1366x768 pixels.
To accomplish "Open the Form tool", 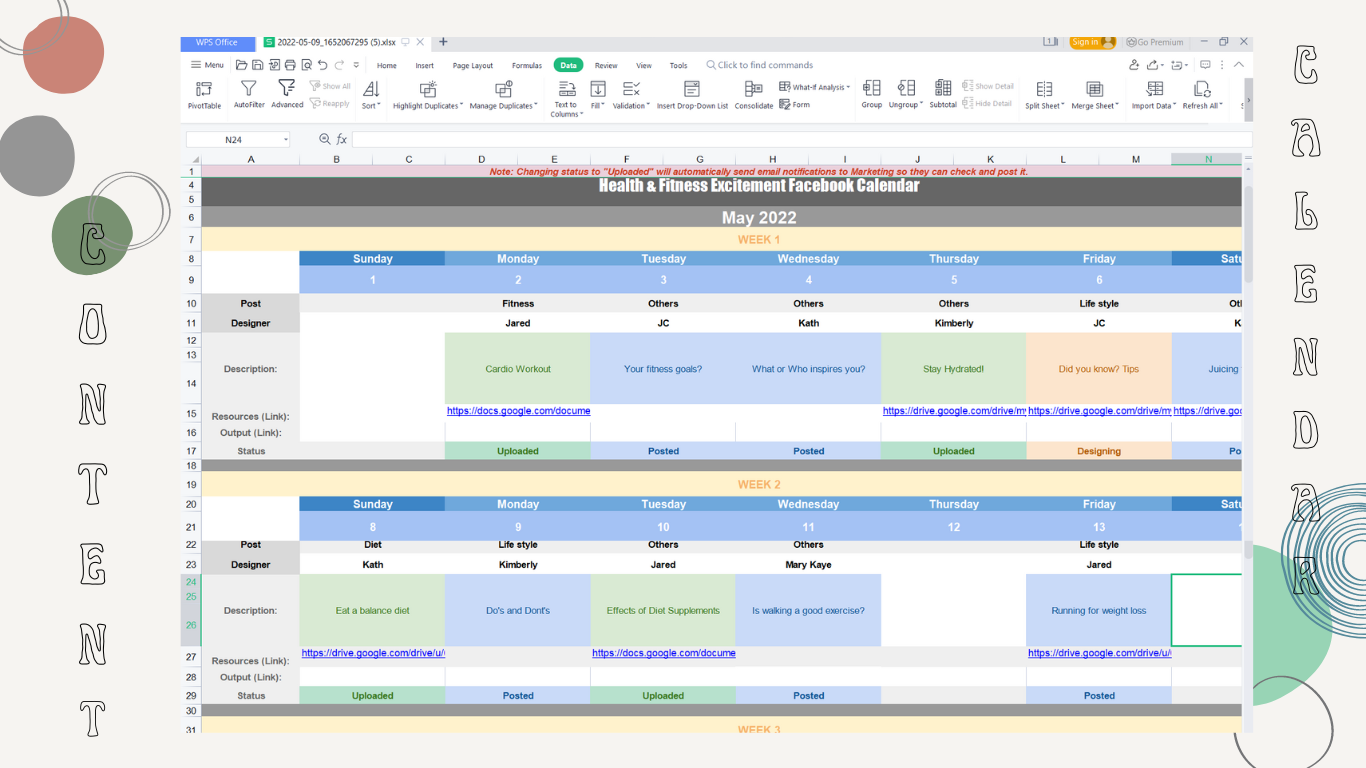I will click(x=795, y=104).
